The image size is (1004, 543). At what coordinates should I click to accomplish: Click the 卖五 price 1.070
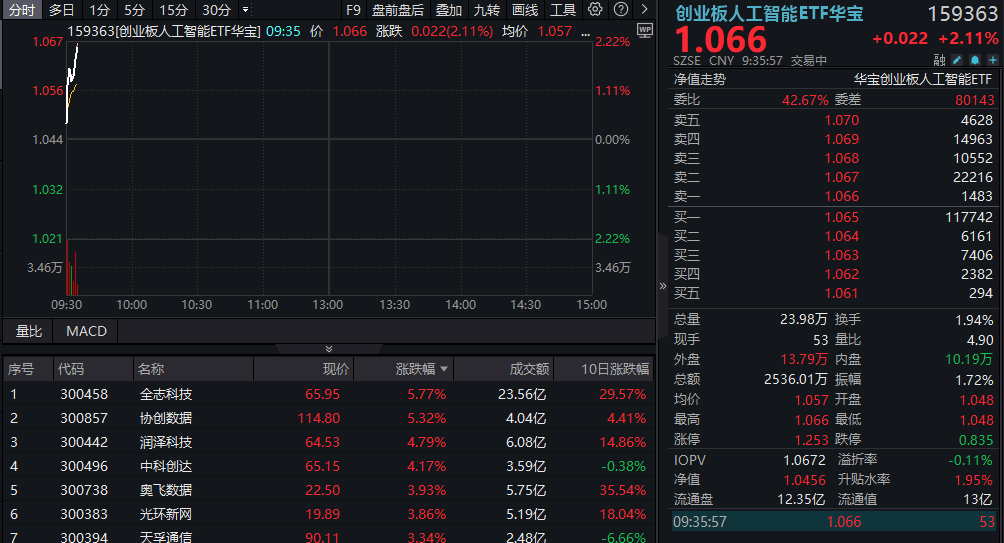841,120
